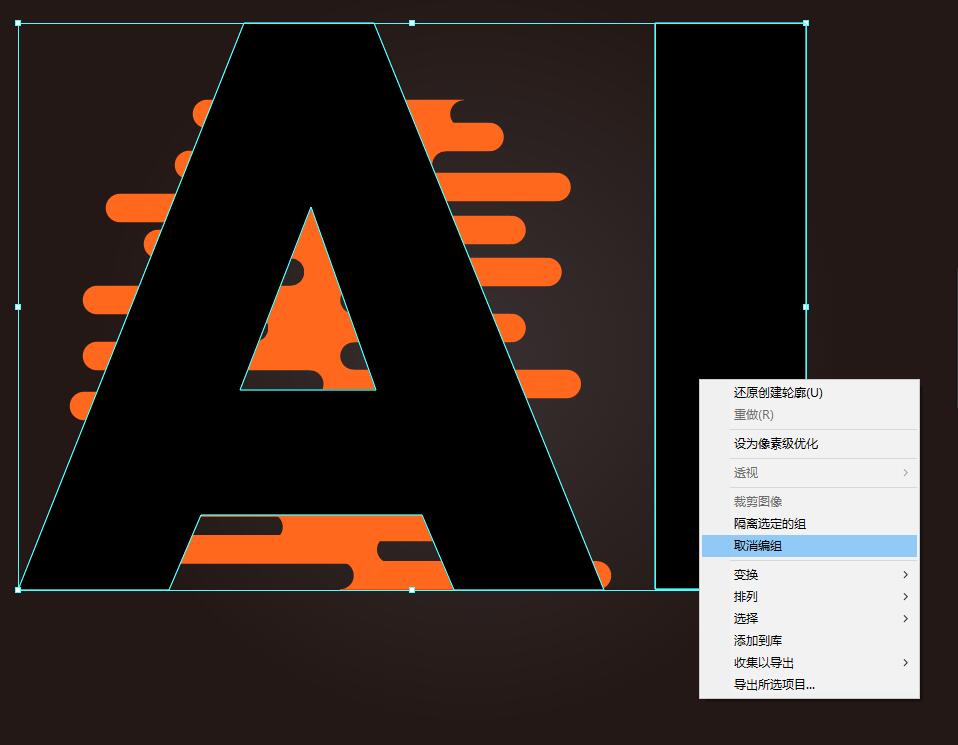
Task: Click 隔离选定的组 in context menu
Action: pos(809,524)
